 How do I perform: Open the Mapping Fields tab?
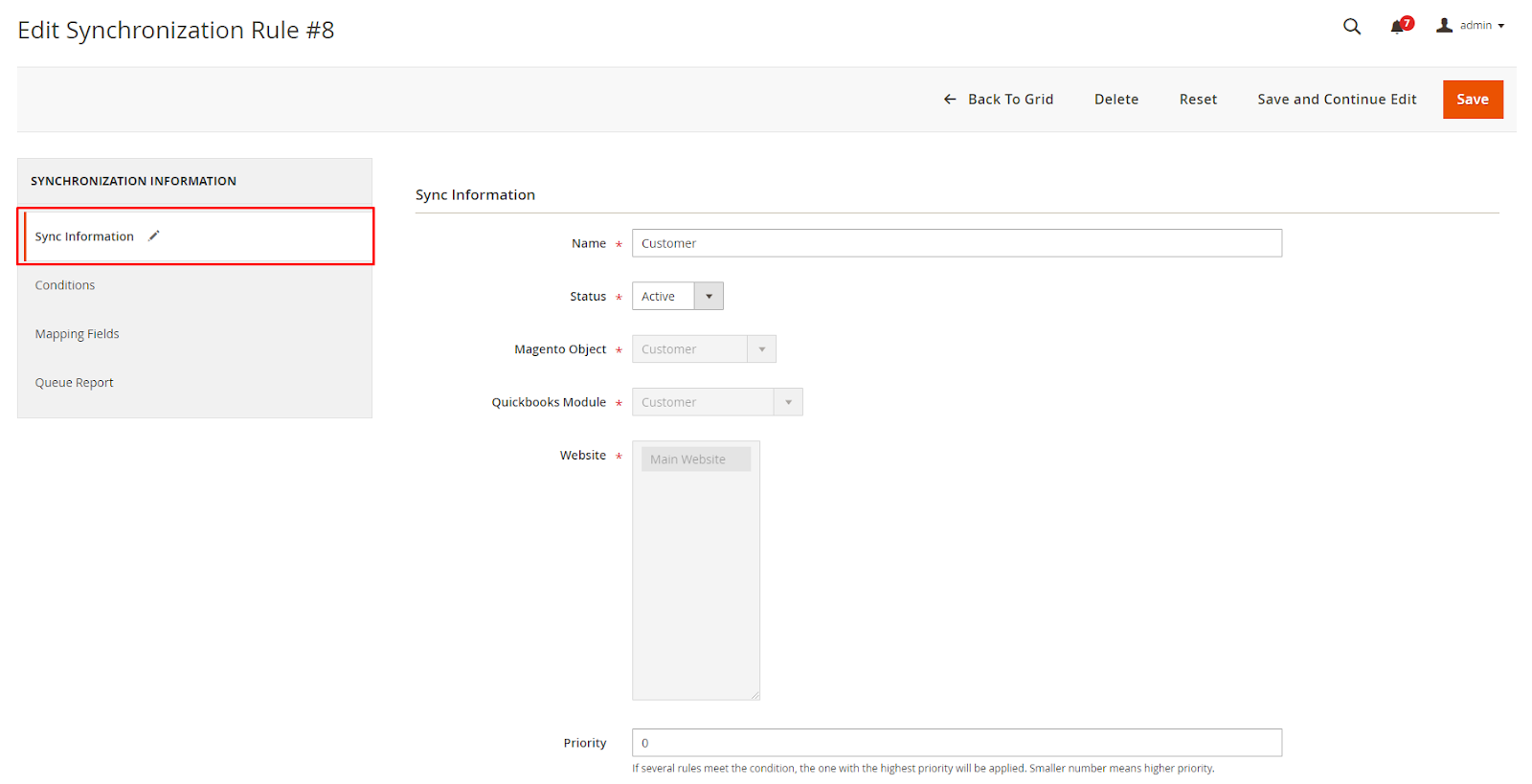pyautogui.click(x=77, y=334)
